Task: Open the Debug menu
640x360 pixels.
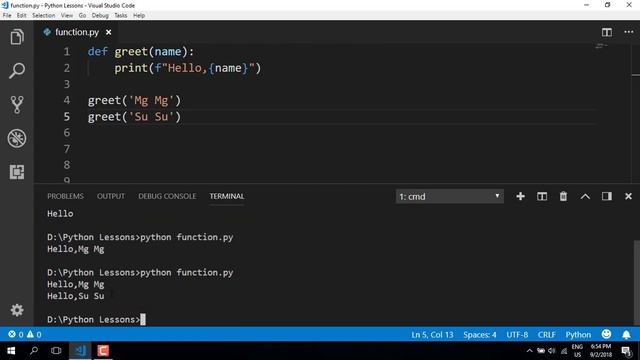Action: tap(100, 16)
